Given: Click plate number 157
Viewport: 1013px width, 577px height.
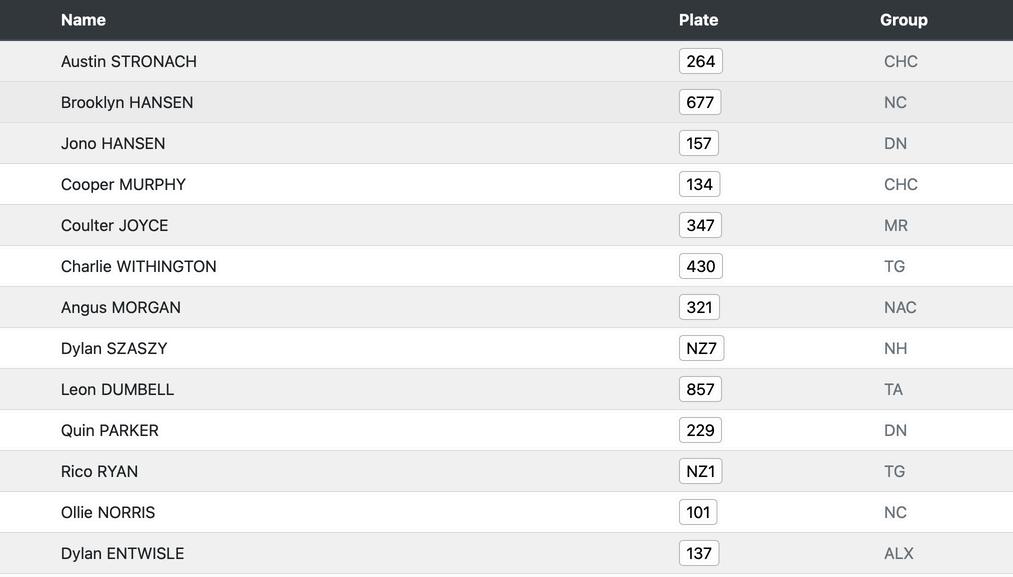Looking at the screenshot, I should (x=699, y=143).
